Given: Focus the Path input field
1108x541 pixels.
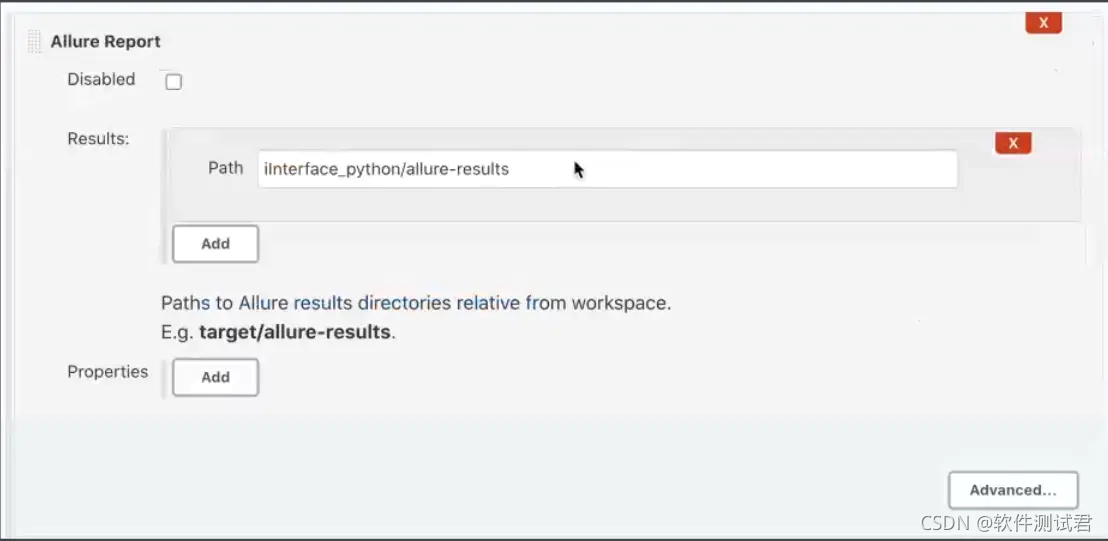Looking at the screenshot, I should point(608,169).
